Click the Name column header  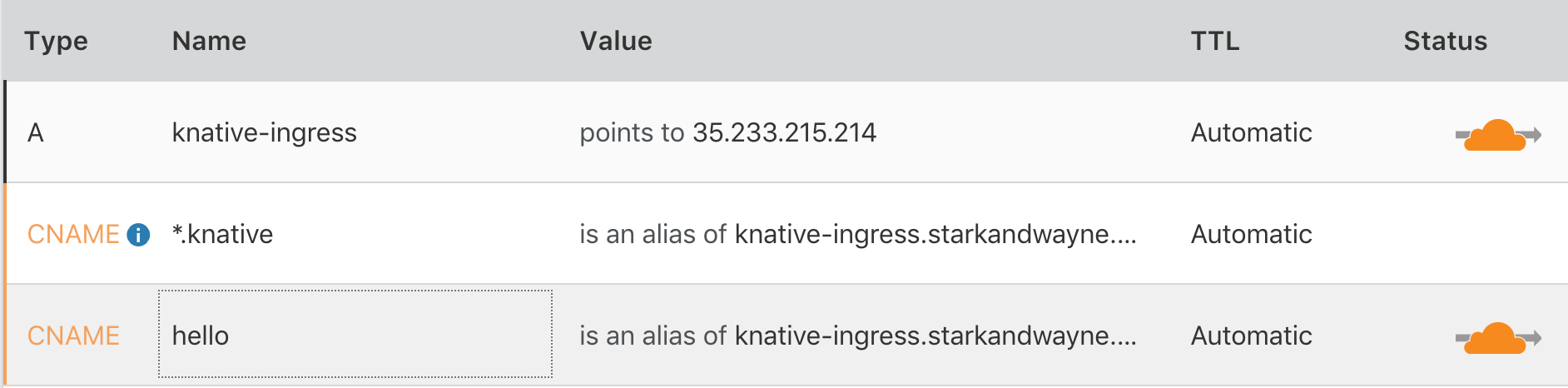pyautogui.click(x=209, y=41)
